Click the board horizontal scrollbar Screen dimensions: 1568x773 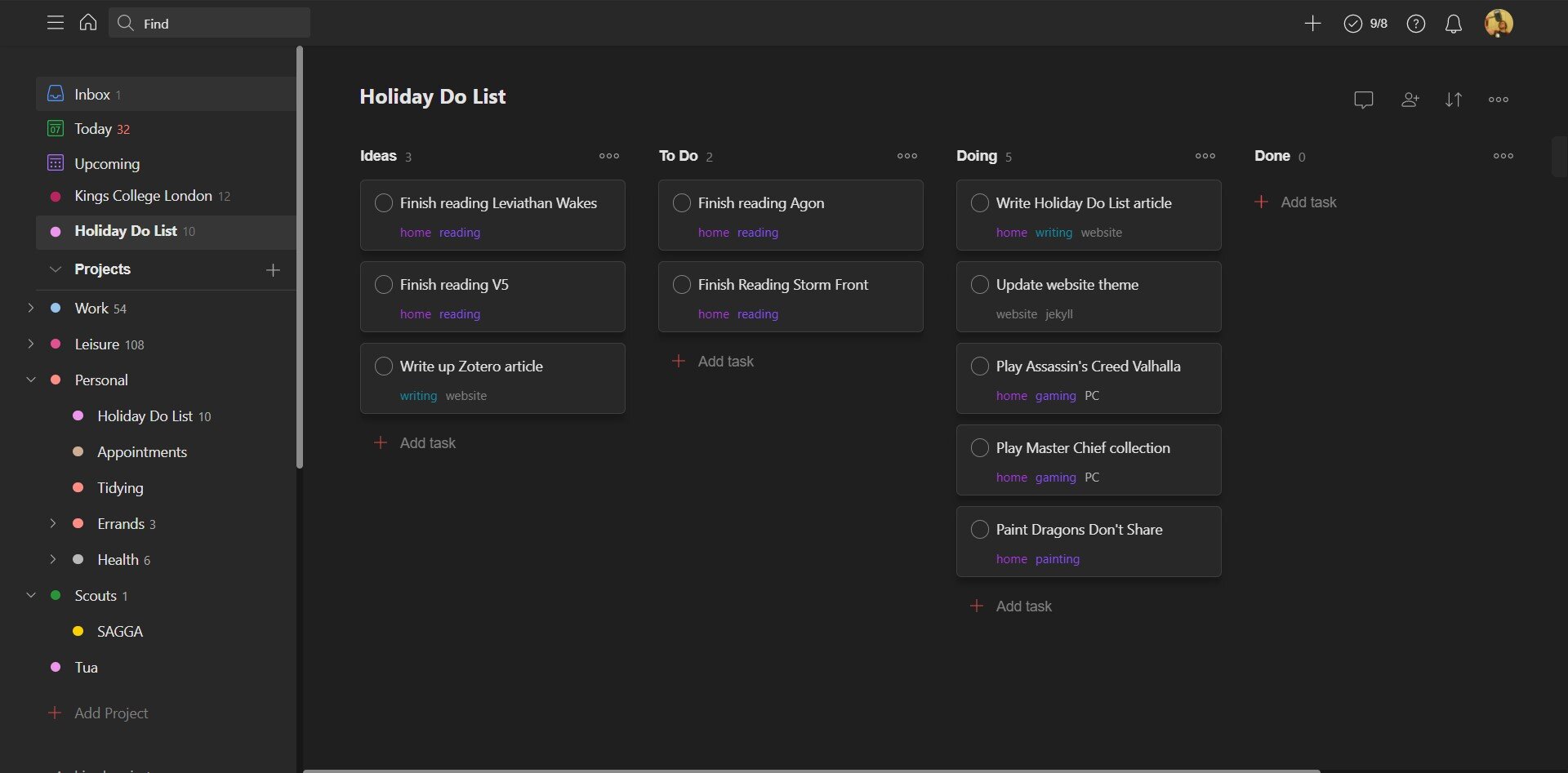coord(812,771)
